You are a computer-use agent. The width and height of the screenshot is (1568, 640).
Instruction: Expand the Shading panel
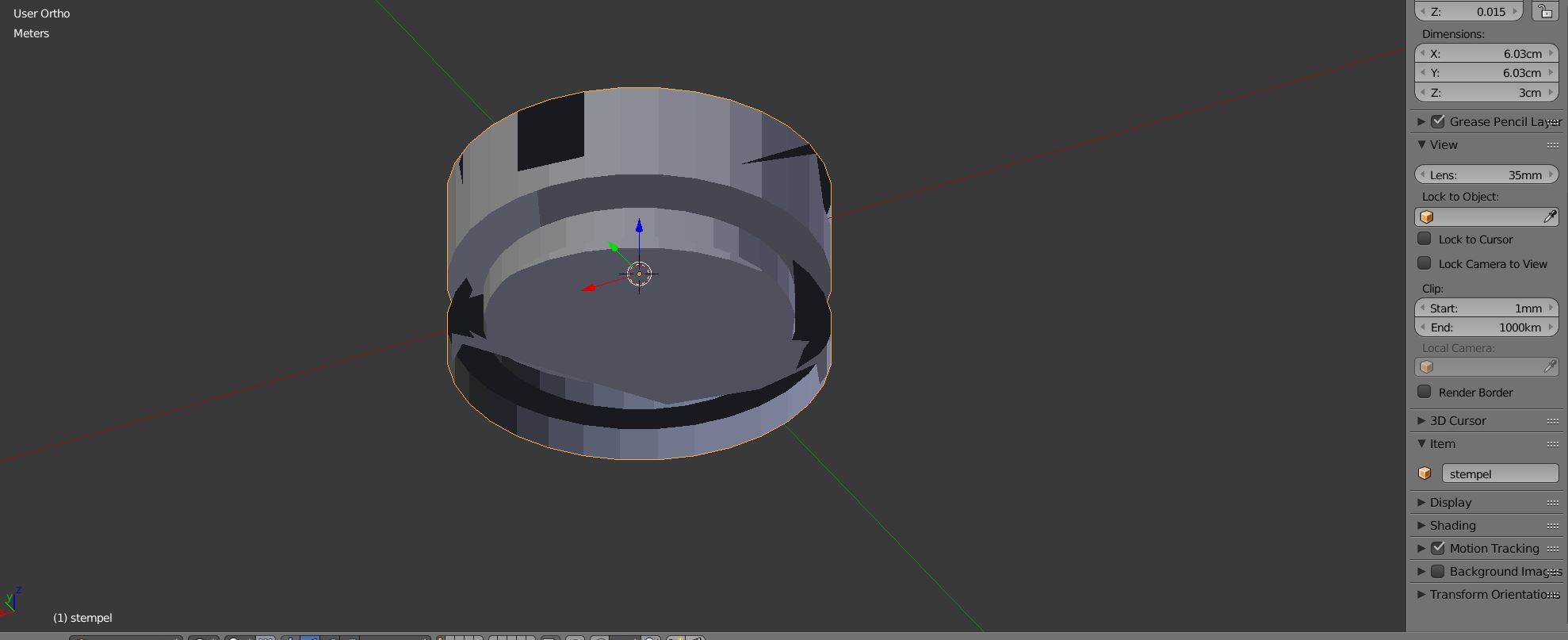[1421, 525]
